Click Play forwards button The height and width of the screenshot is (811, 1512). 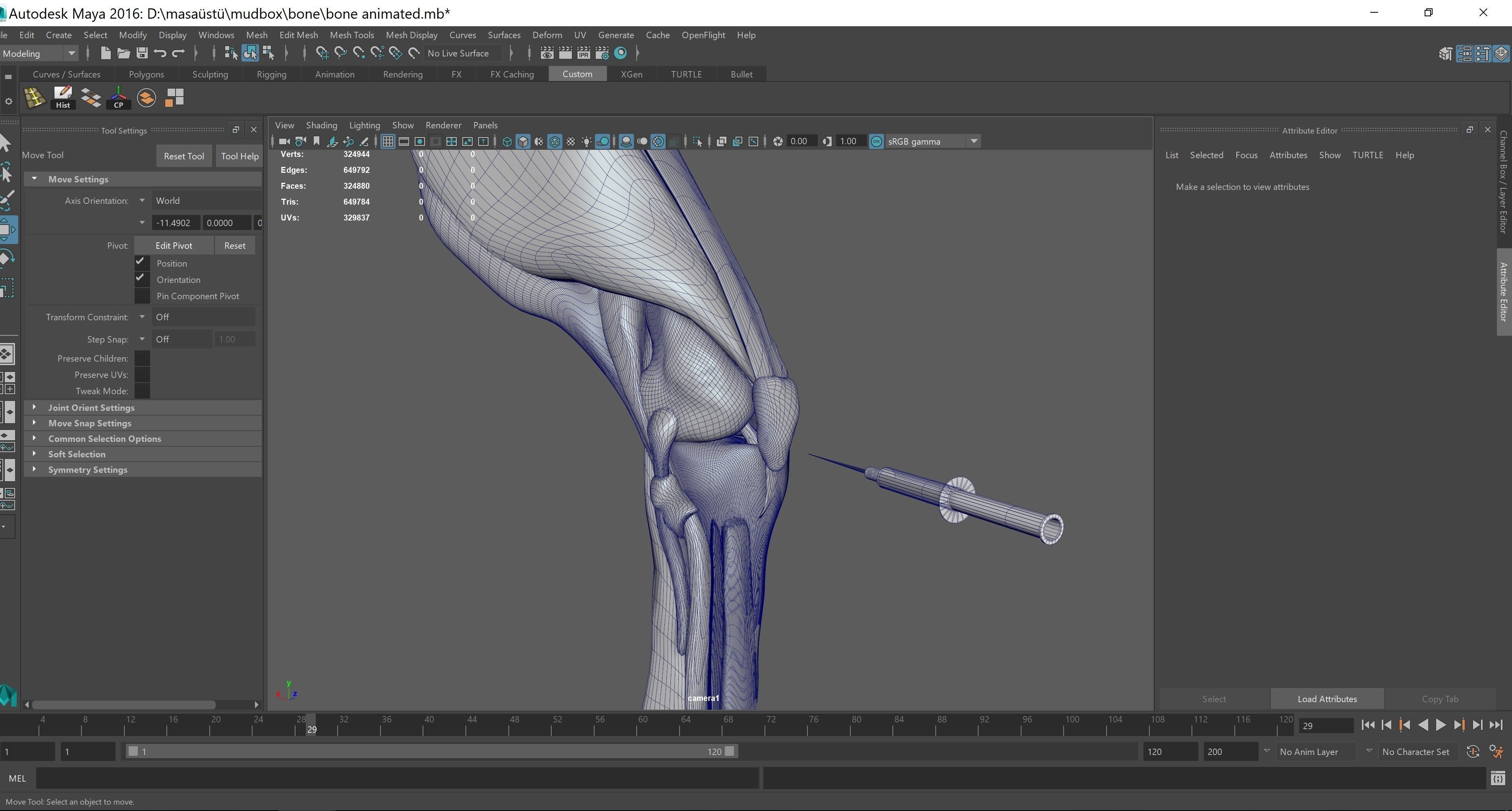(1441, 725)
